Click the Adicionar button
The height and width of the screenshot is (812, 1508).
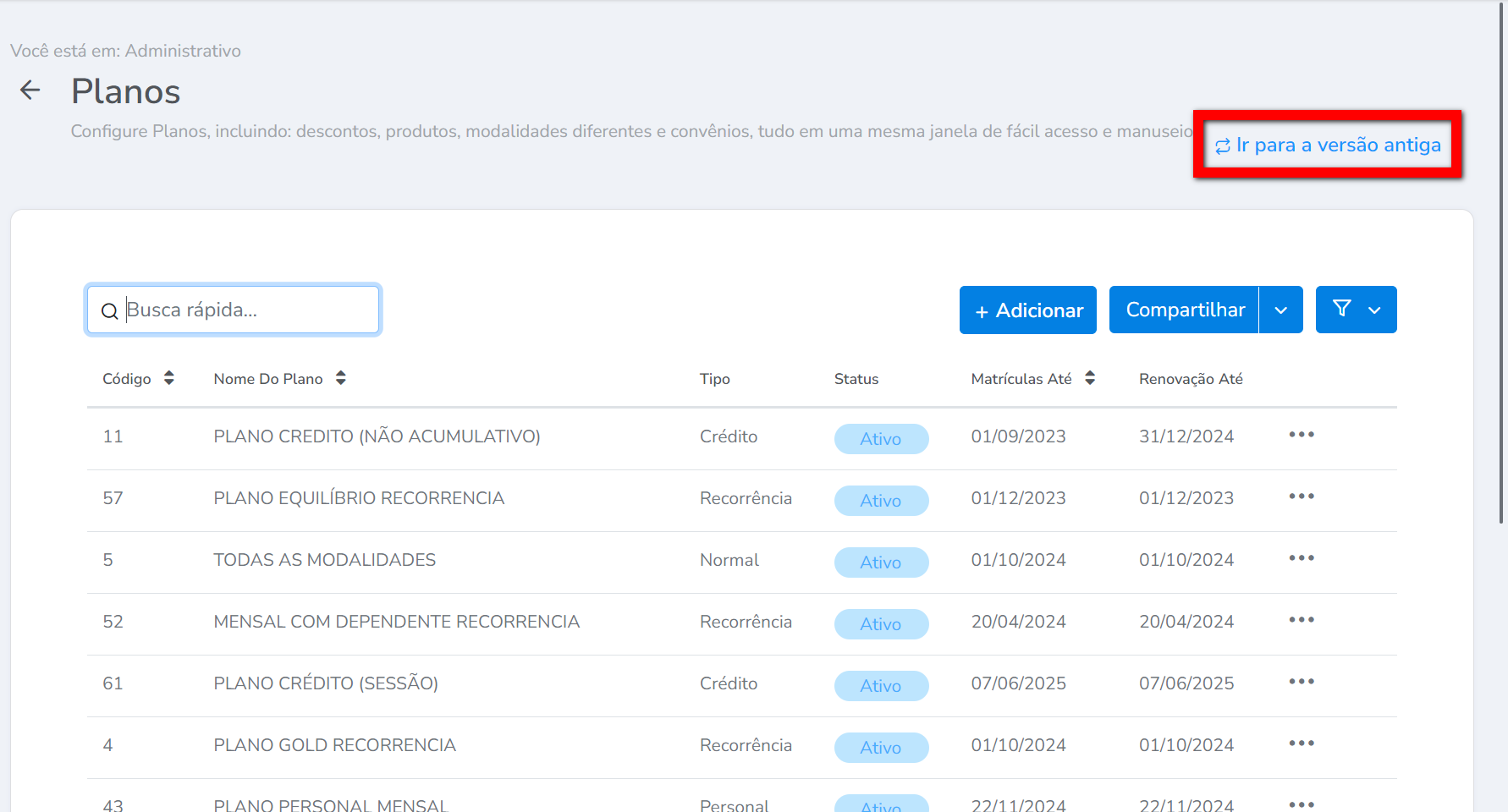(1027, 310)
